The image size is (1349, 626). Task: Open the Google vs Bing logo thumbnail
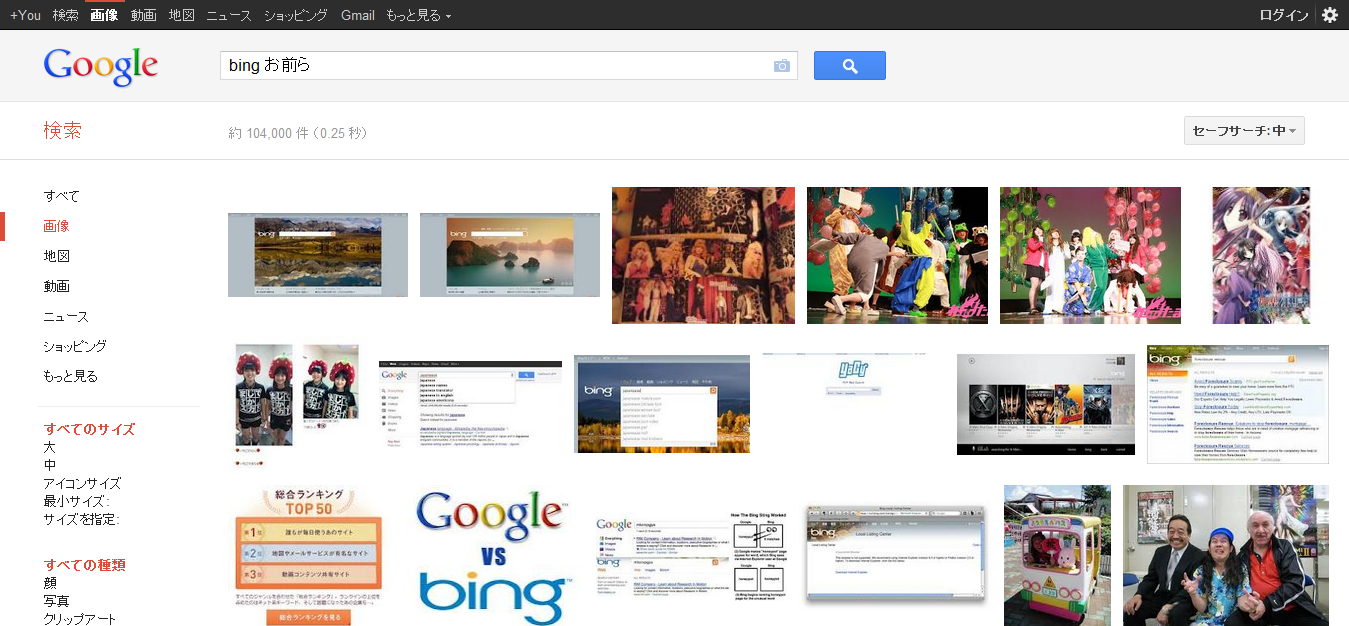(493, 556)
